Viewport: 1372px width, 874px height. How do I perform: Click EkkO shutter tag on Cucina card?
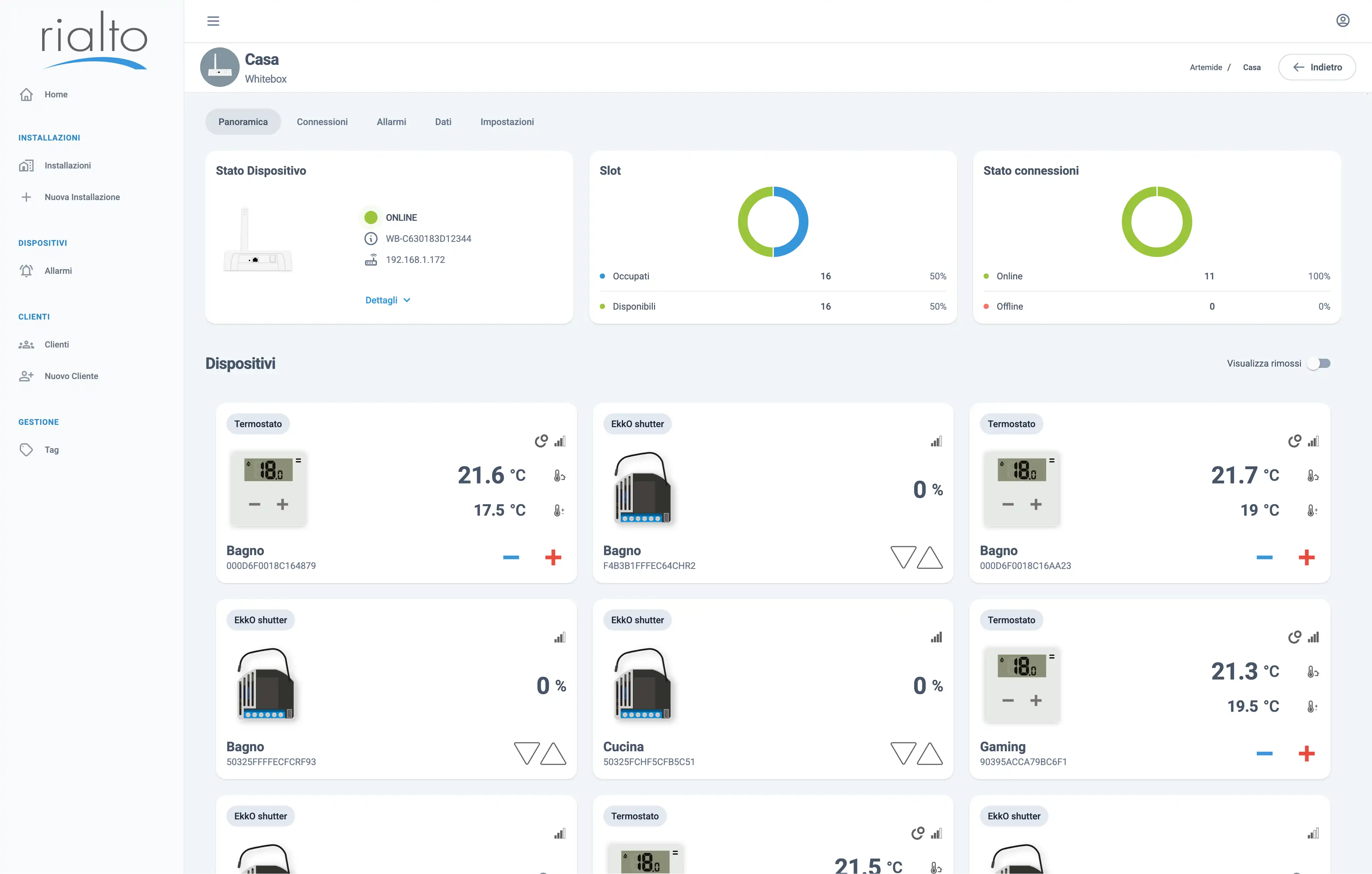click(x=637, y=620)
